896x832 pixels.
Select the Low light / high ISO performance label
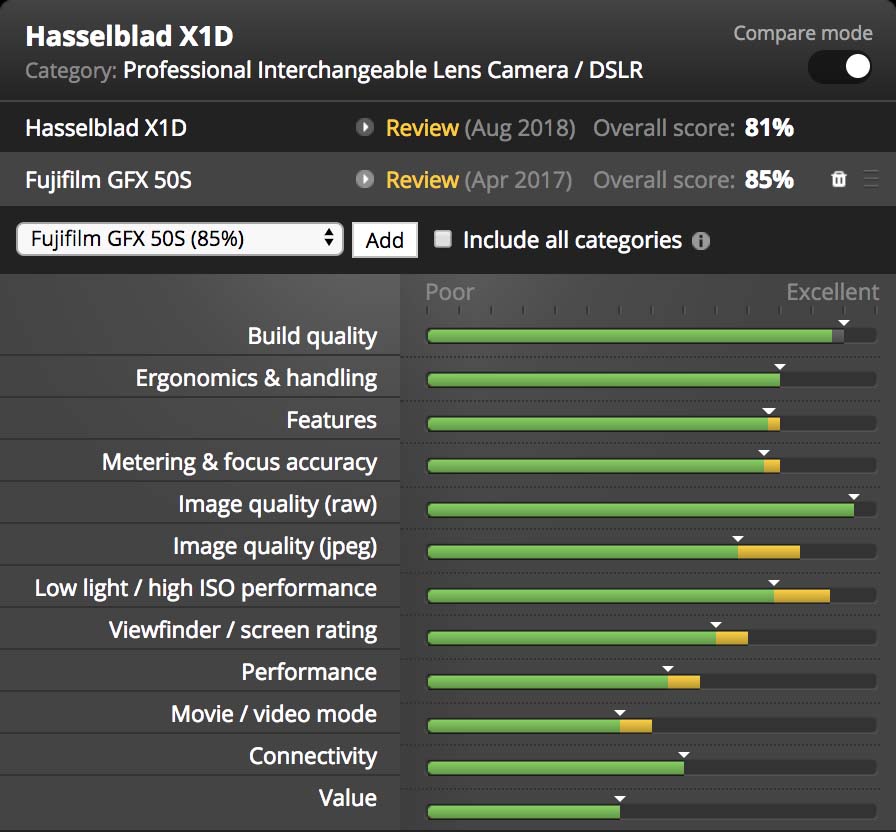206,589
